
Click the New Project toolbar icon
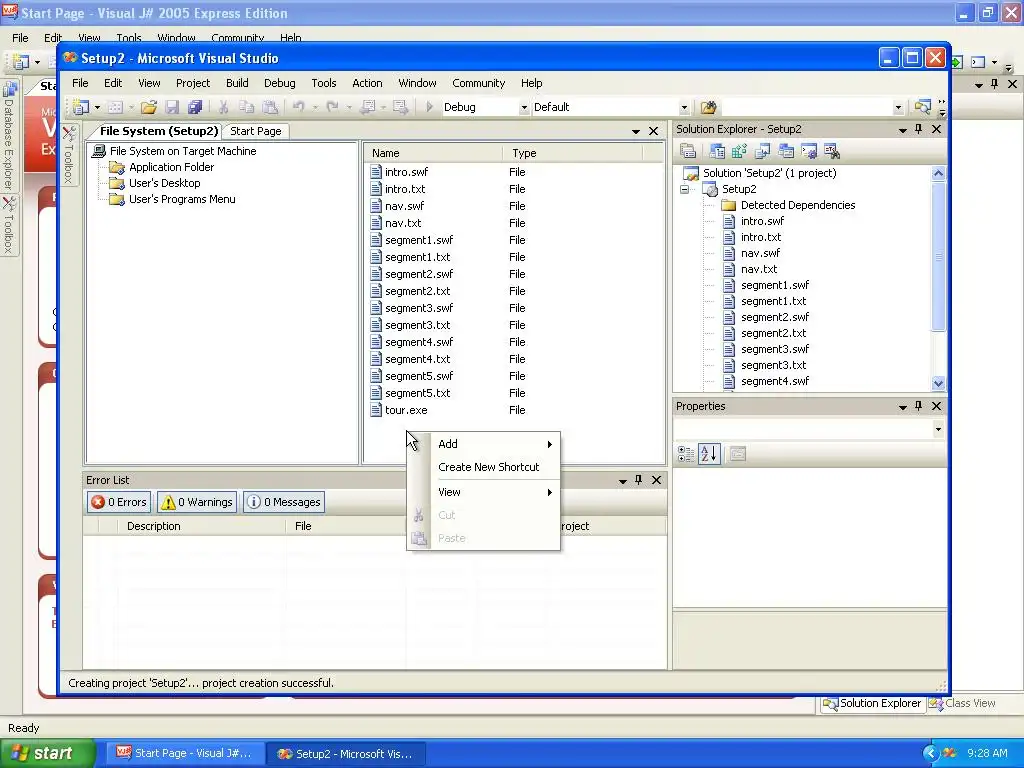(x=82, y=107)
